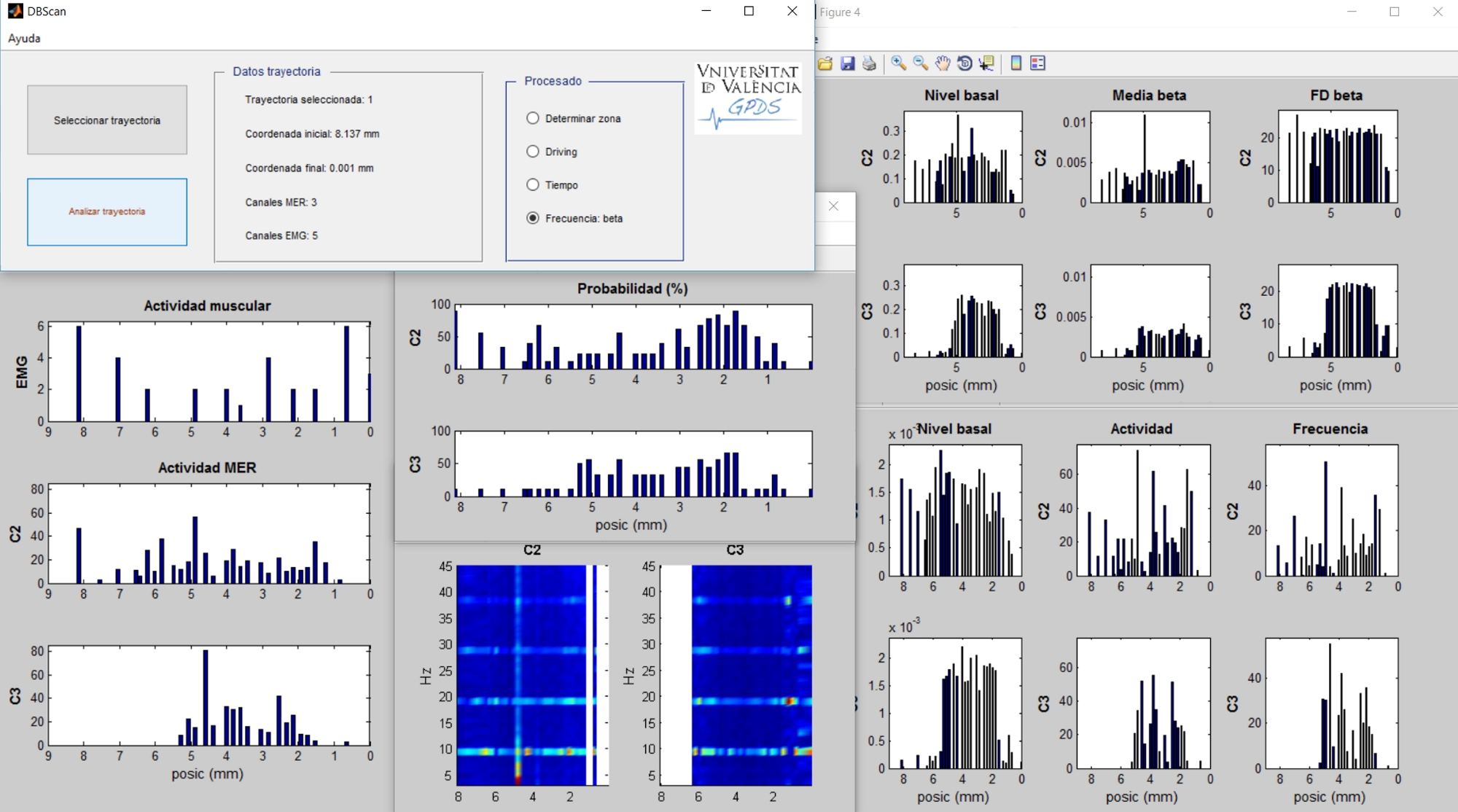Choose the Driving processing option

click(533, 152)
